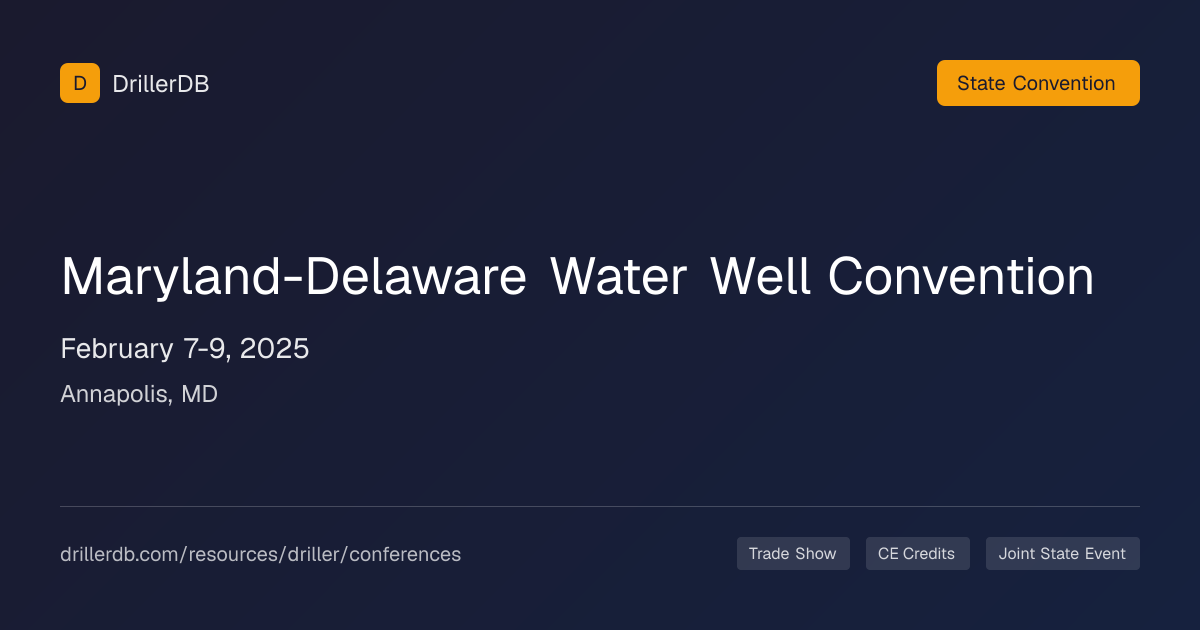Click the word Maryland-Delaware in the heading
This screenshot has height=630, width=1200.
click(294, 277)
